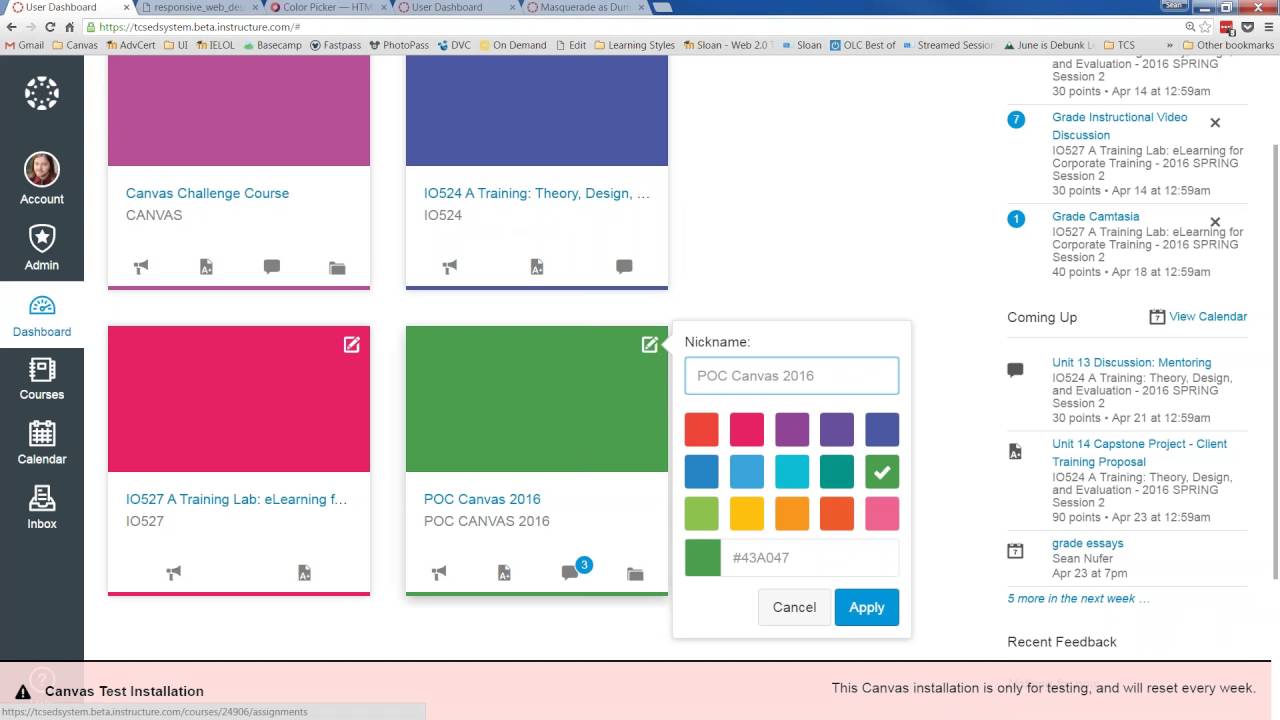Open the Canvas Challenge Course title link
The height and width of the screenshot is (720, 1280).
point(207,193)
